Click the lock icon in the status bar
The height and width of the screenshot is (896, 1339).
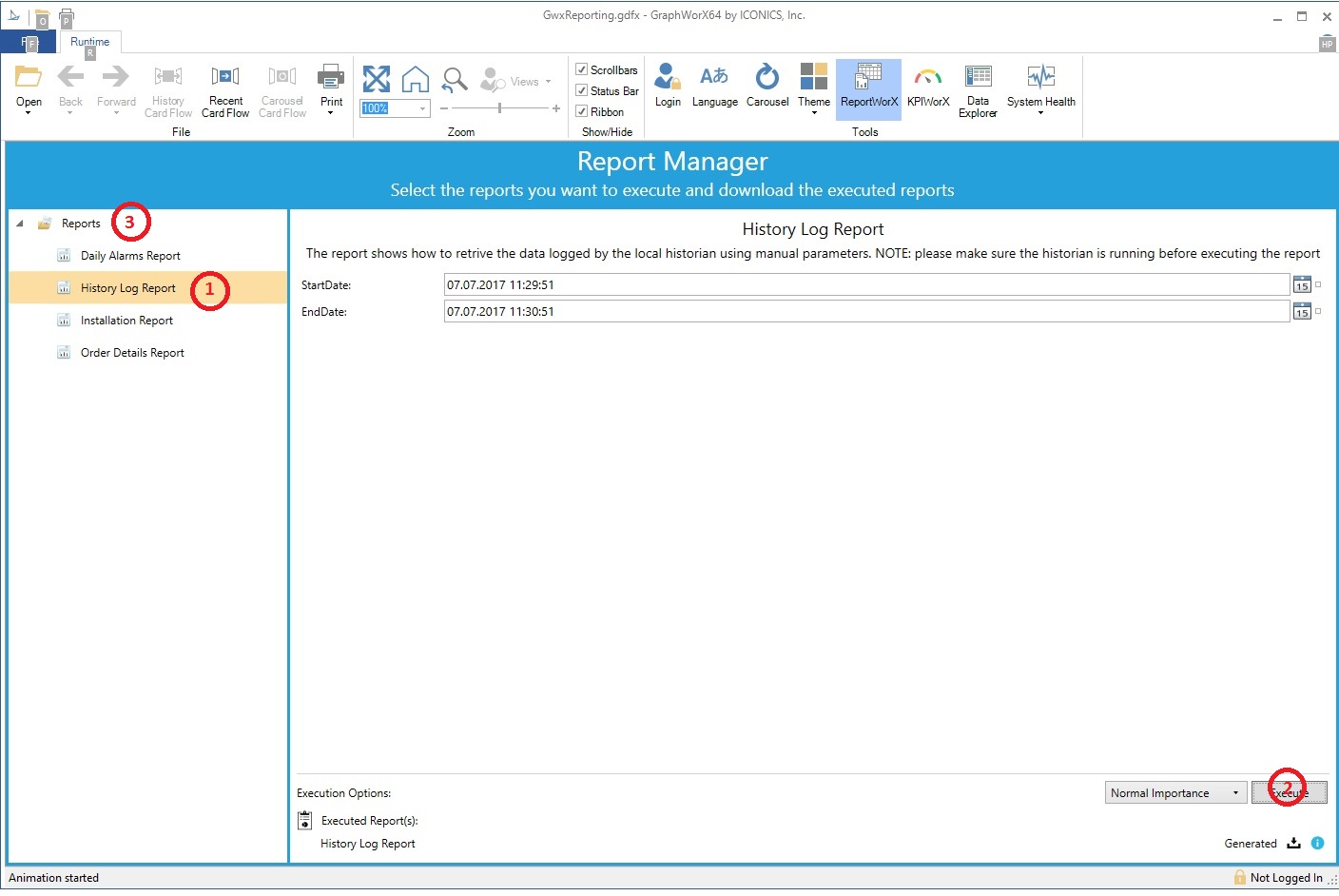click(1239, 877)
